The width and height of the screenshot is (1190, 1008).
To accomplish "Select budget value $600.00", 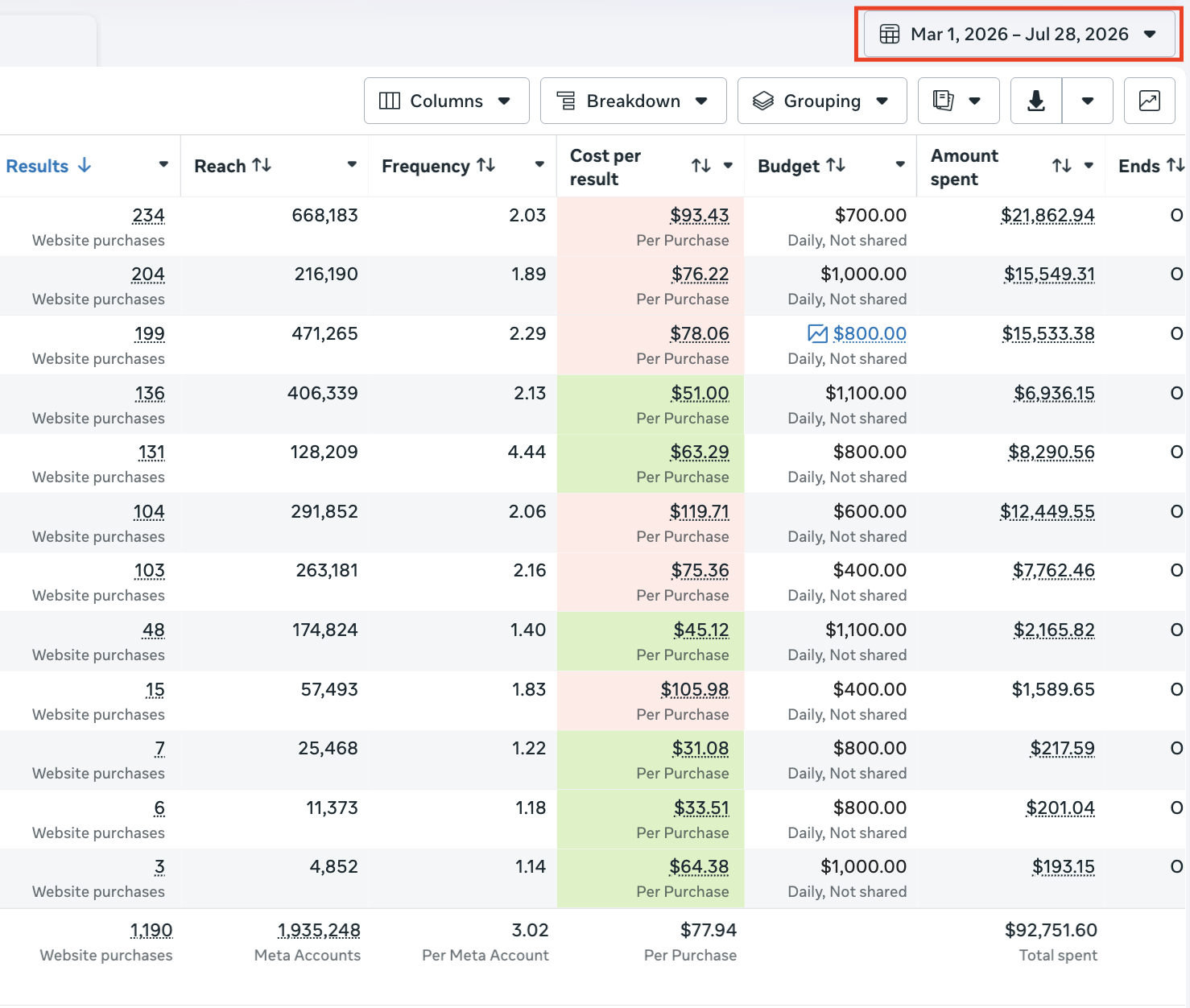I will (870, 512).
